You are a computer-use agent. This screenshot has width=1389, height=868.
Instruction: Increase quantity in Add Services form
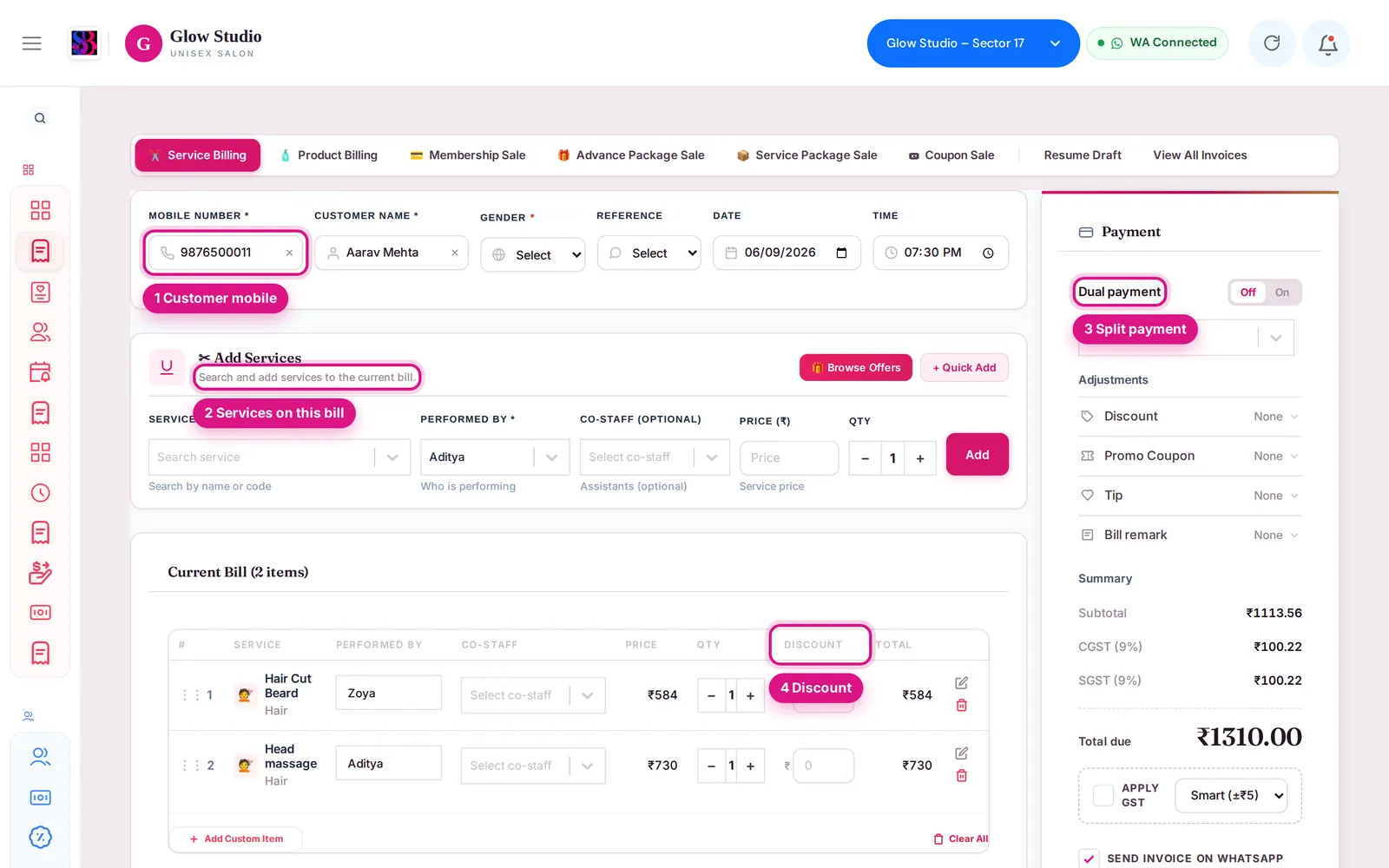click(x=920, y=458)
